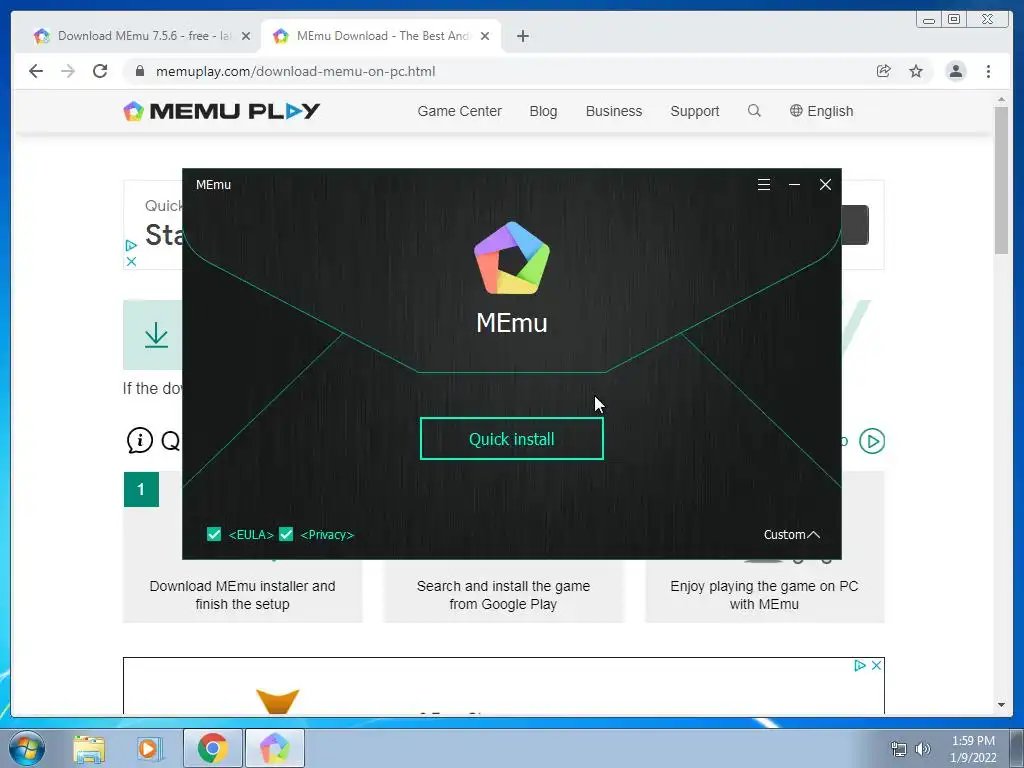Open the volume speaker tray icon
This screenshot has width=1024, height=768.
923,749
